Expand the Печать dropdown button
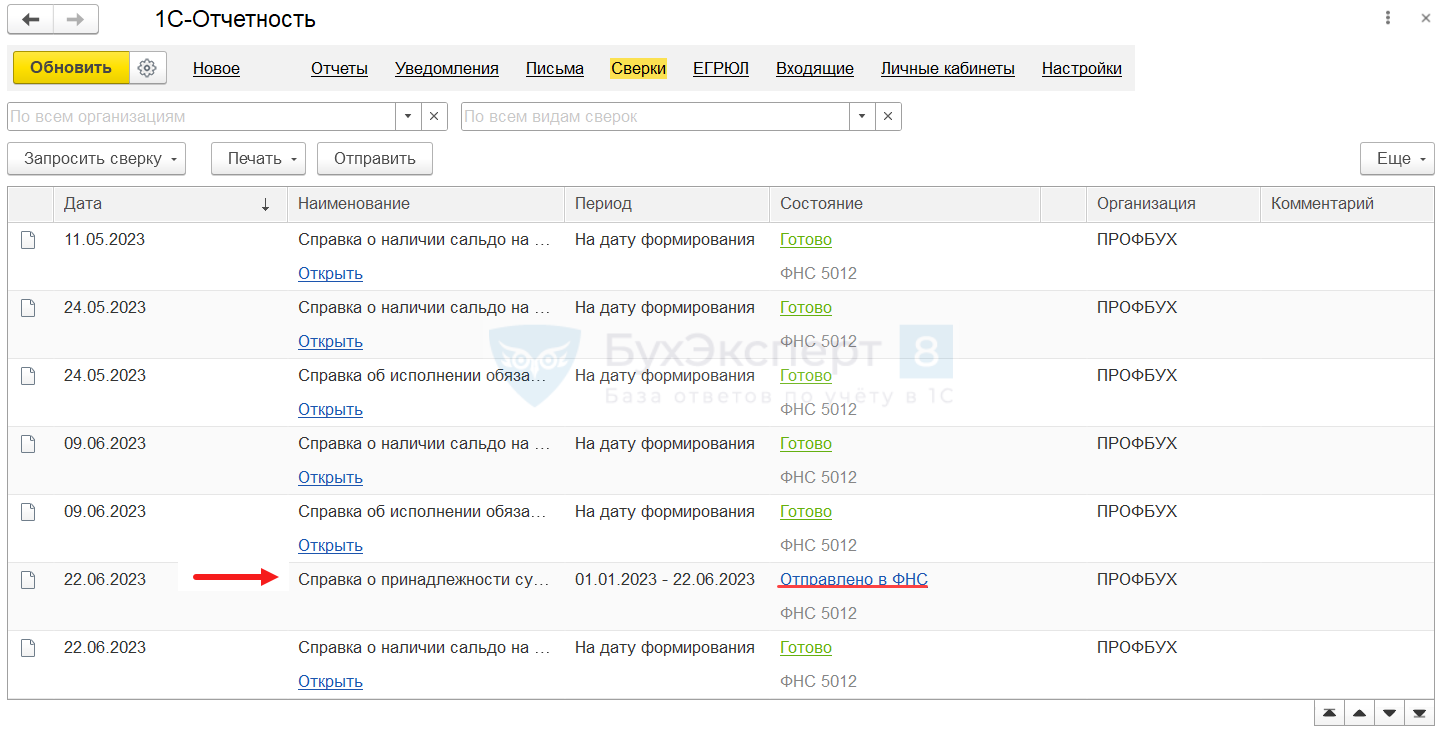The width and height of the screenshot is (1443, 733). click(x=258, y=158)
